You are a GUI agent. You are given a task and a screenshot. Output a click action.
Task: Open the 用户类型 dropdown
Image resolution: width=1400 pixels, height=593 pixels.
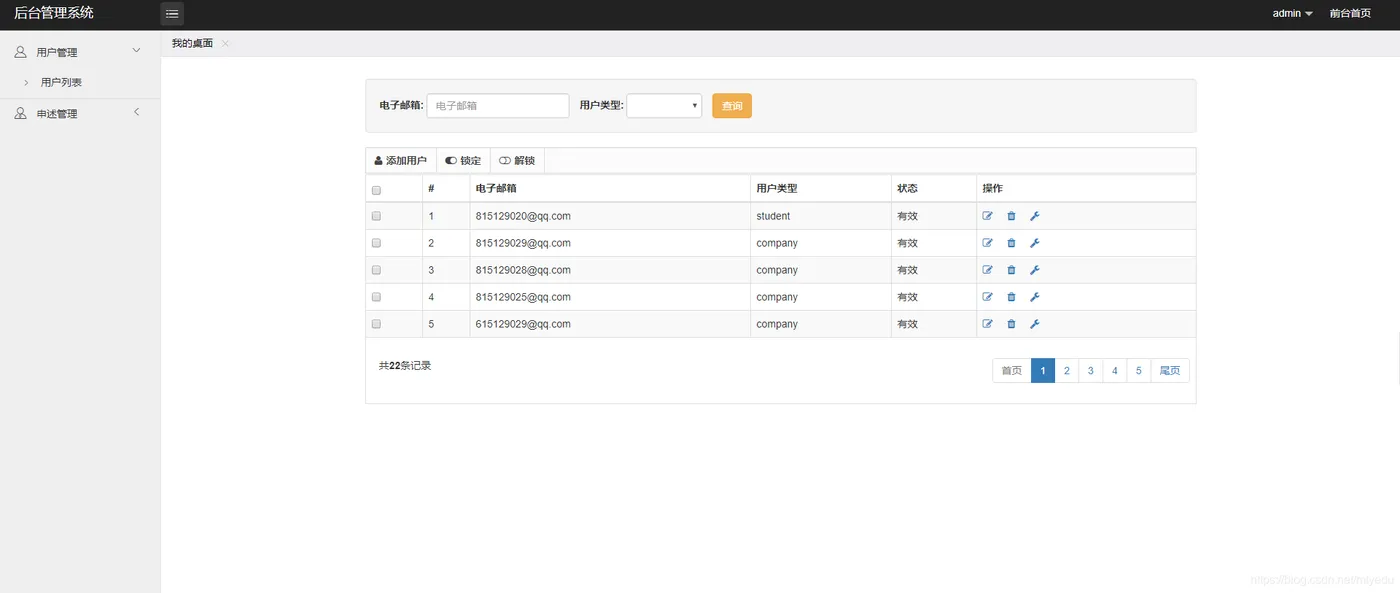pyautogui.click(x=664, y=105)
